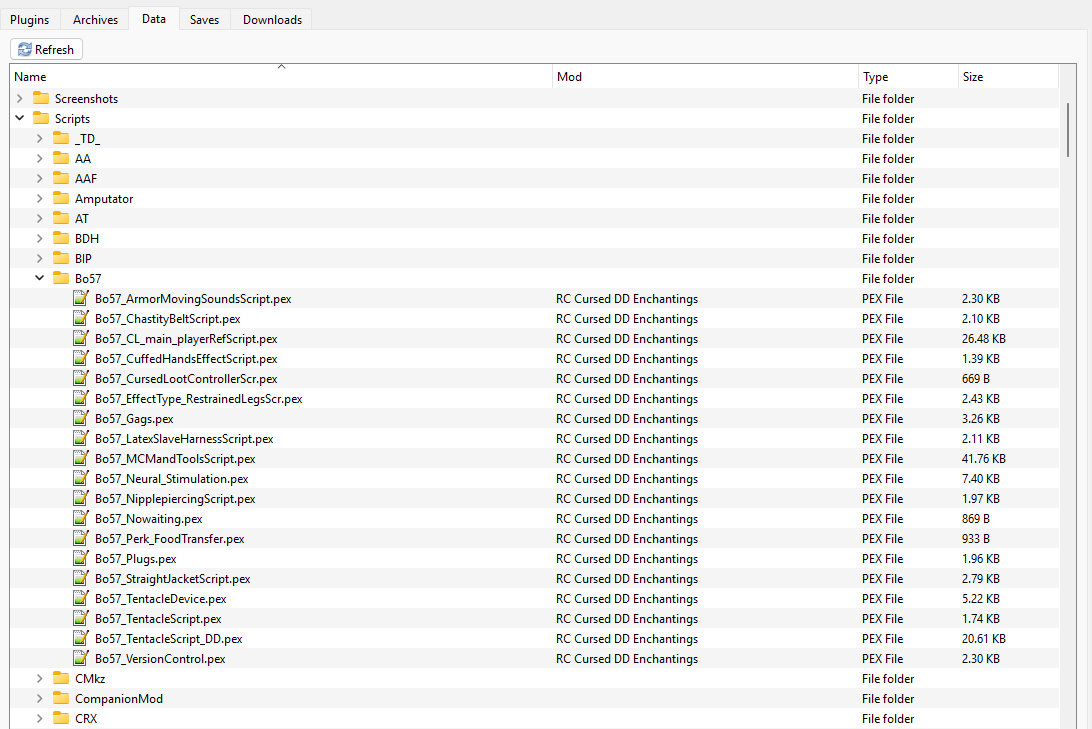Collapse the Scripts folder

coord(20,118)
